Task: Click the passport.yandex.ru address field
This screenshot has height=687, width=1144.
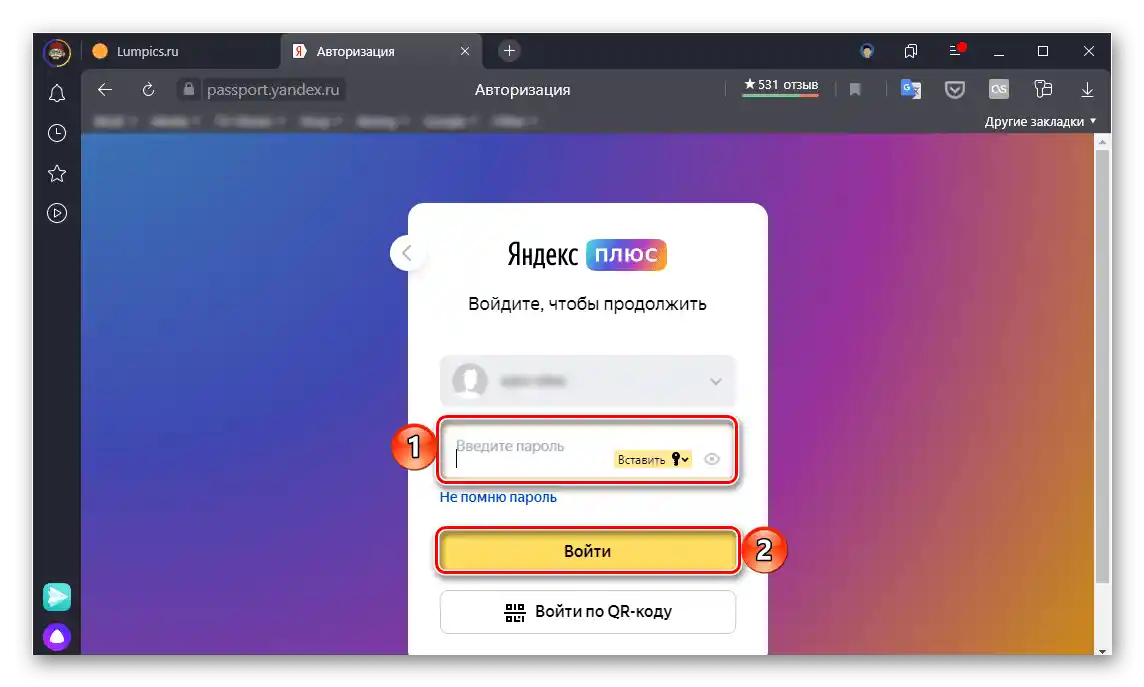Action: pos(273,90)
